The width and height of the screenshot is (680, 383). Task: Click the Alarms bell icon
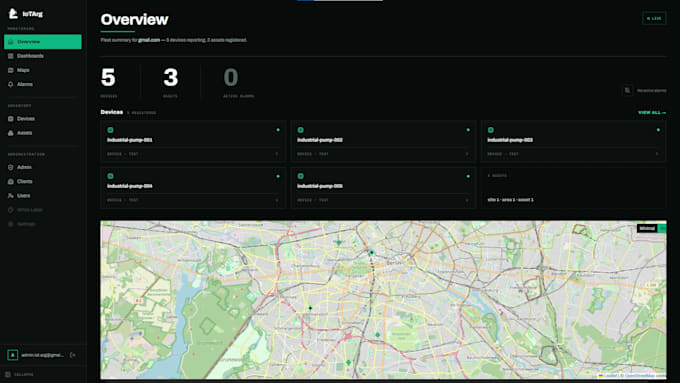coord(10,84)
